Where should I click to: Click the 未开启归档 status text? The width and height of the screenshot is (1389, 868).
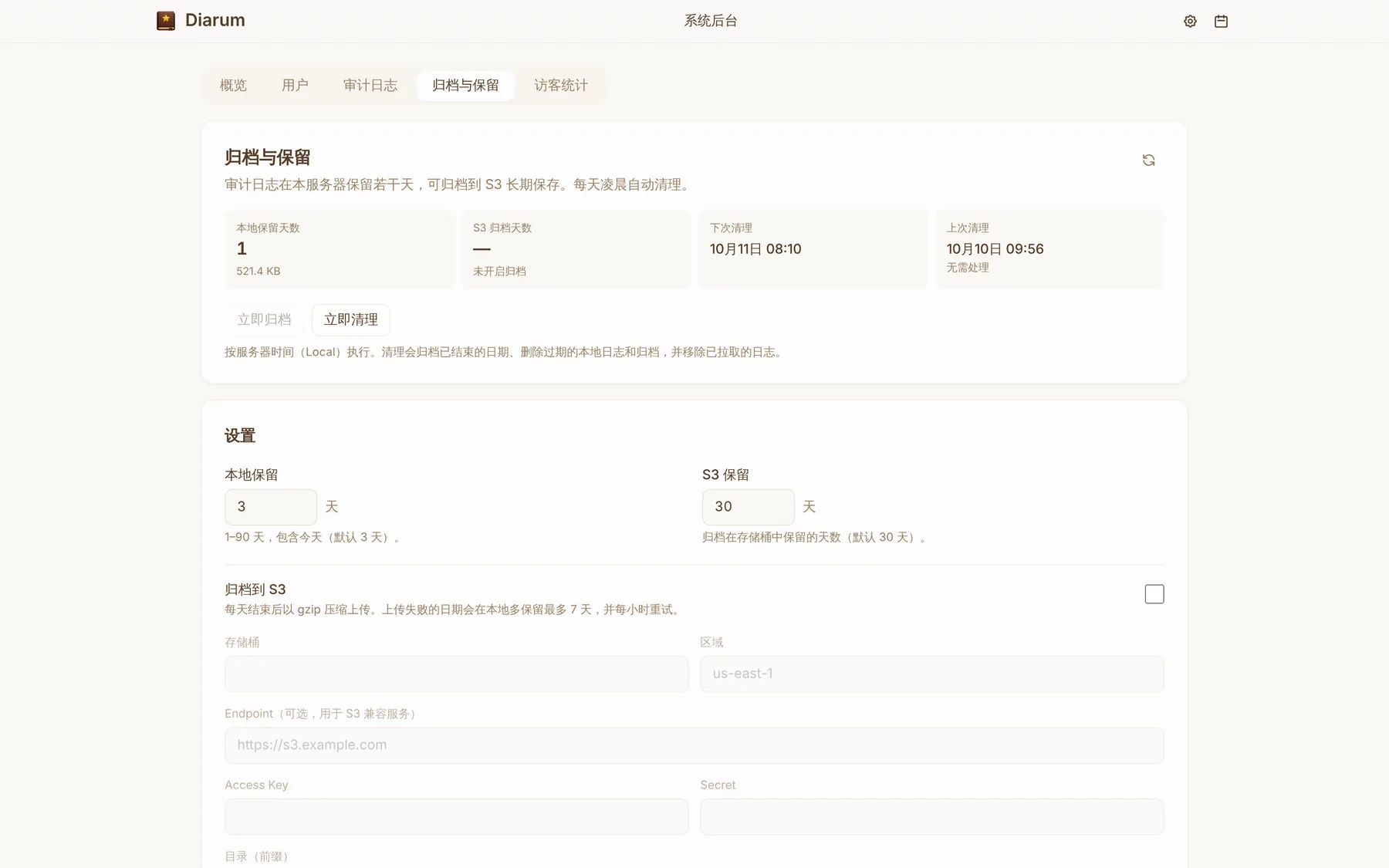click(x=499, y=271)
